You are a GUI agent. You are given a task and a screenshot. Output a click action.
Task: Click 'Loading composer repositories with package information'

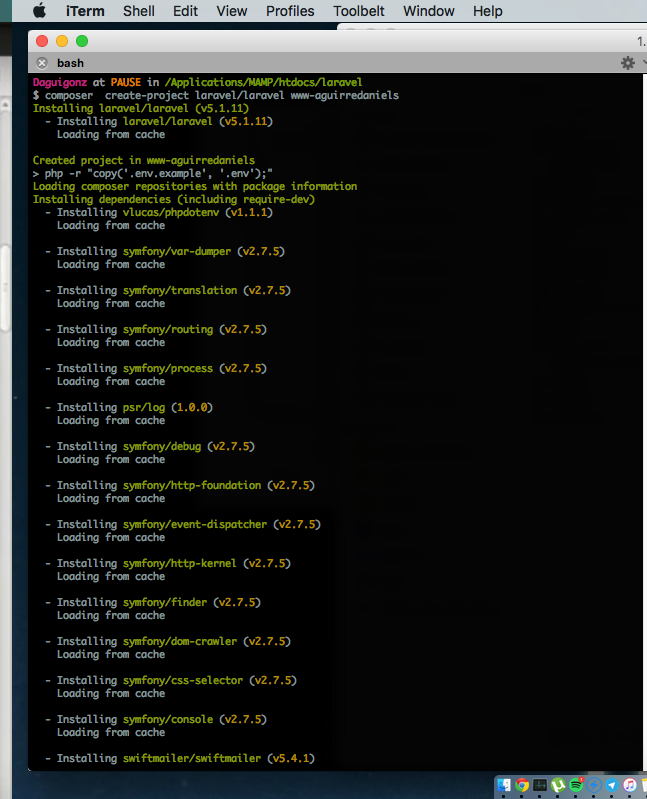pyautogui.click(x=195, y=186)
